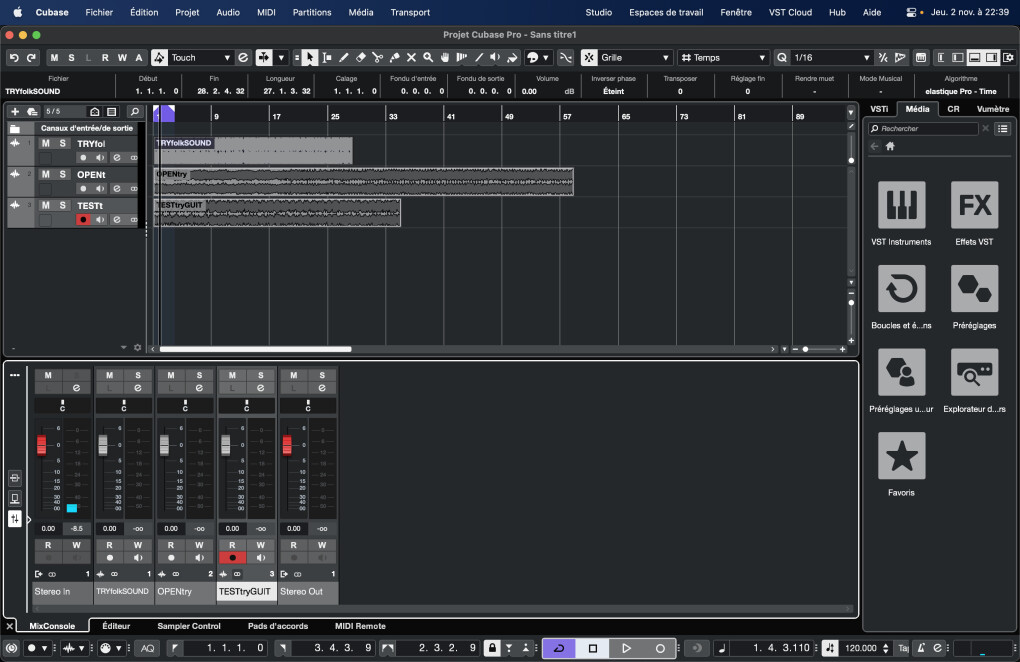Click the TRYfolSOUND channel fader handle

pyautogui.click(x=103, y=445)
